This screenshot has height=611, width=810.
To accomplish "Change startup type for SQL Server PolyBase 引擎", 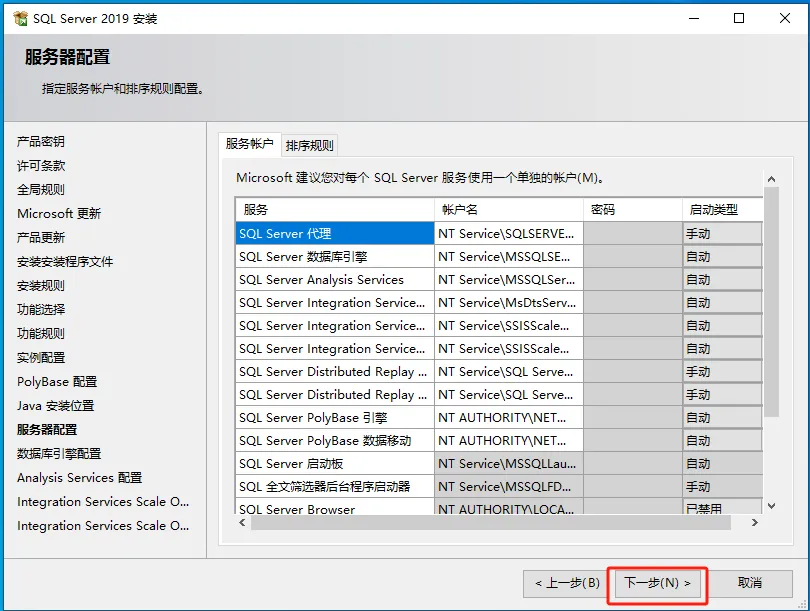I will (x=723, y=418).
